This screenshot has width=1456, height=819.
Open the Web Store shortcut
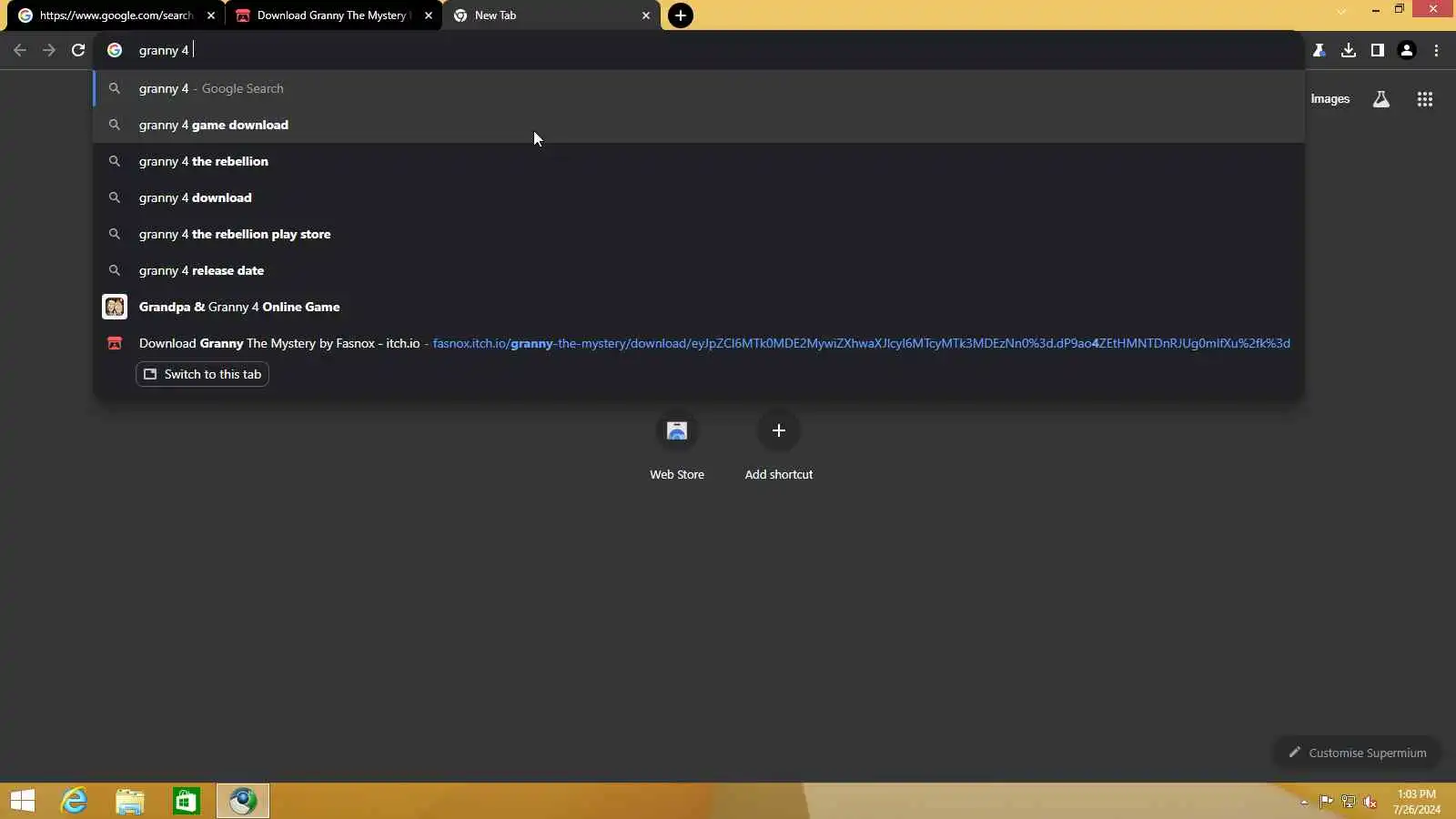(x=677, y=446)
